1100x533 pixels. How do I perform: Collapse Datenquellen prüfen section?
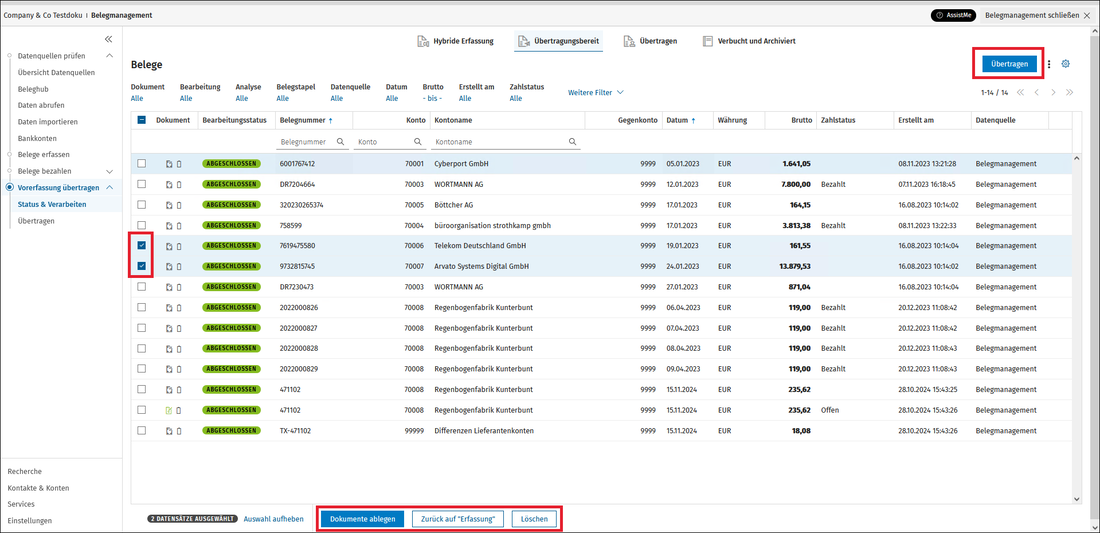(109, 55)
